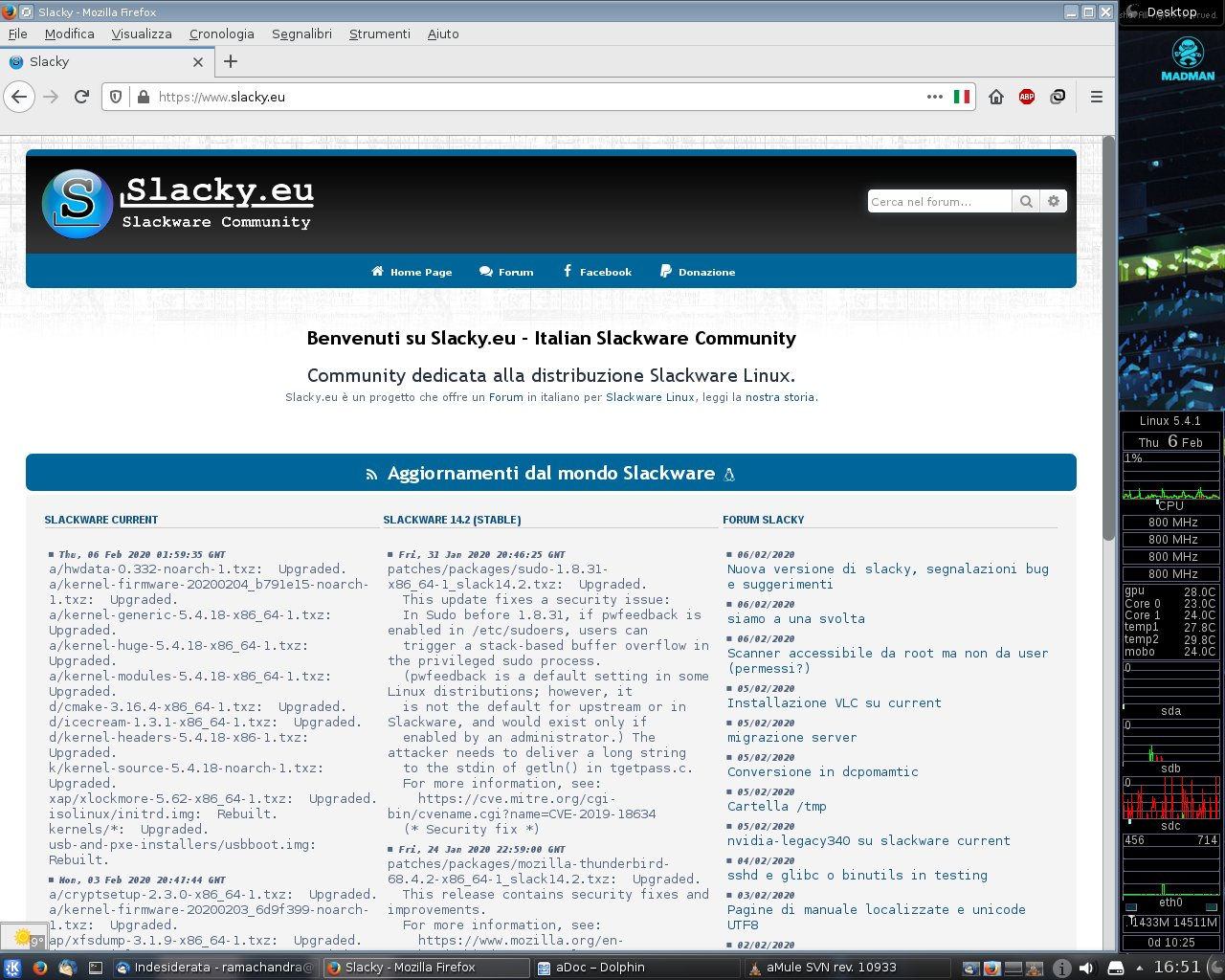
Task: Open the Donazione navigation link
Action: point(698,272)
